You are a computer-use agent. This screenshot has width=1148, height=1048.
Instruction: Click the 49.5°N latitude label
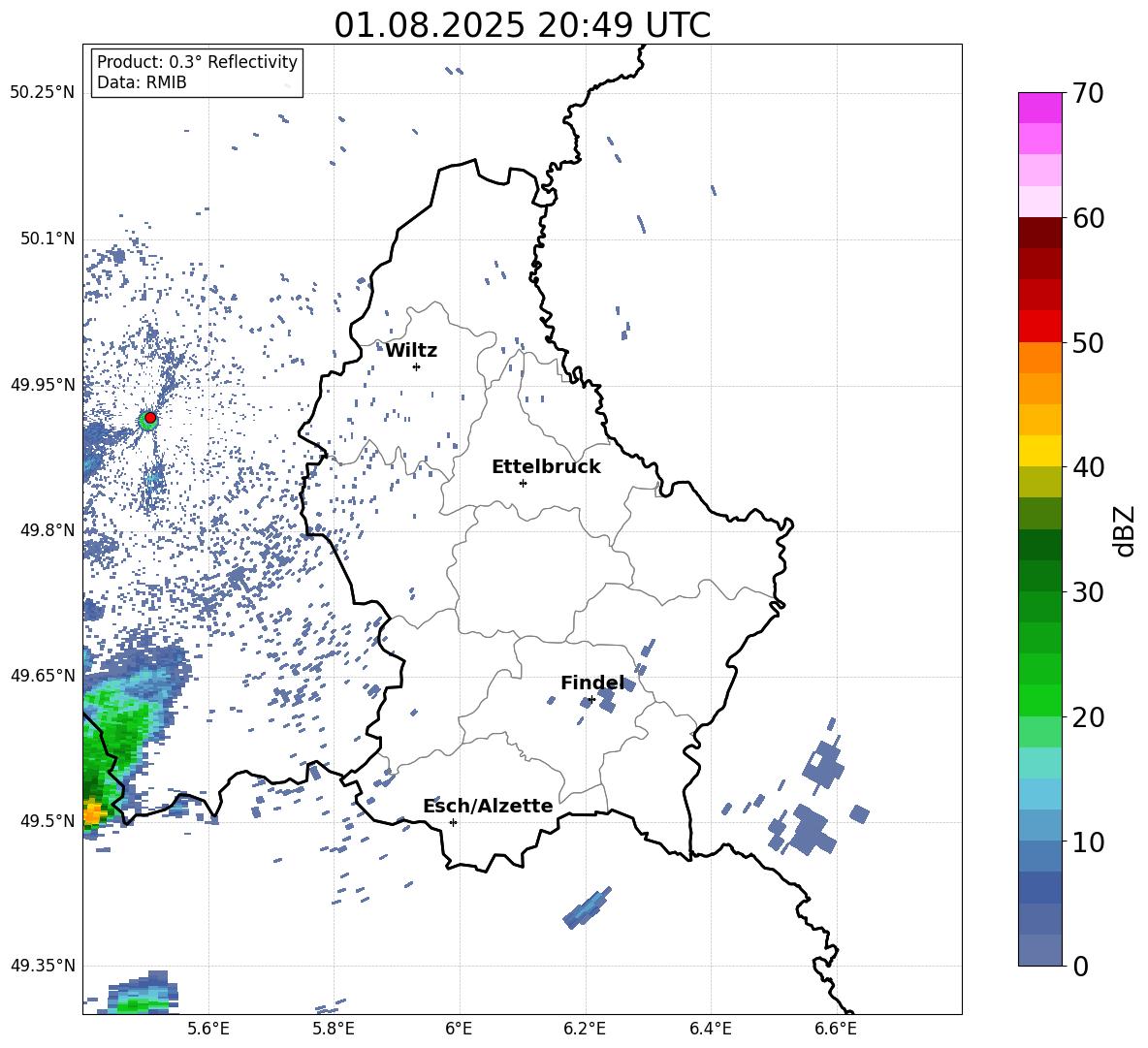pyautogui.click(x=48, y=820)
